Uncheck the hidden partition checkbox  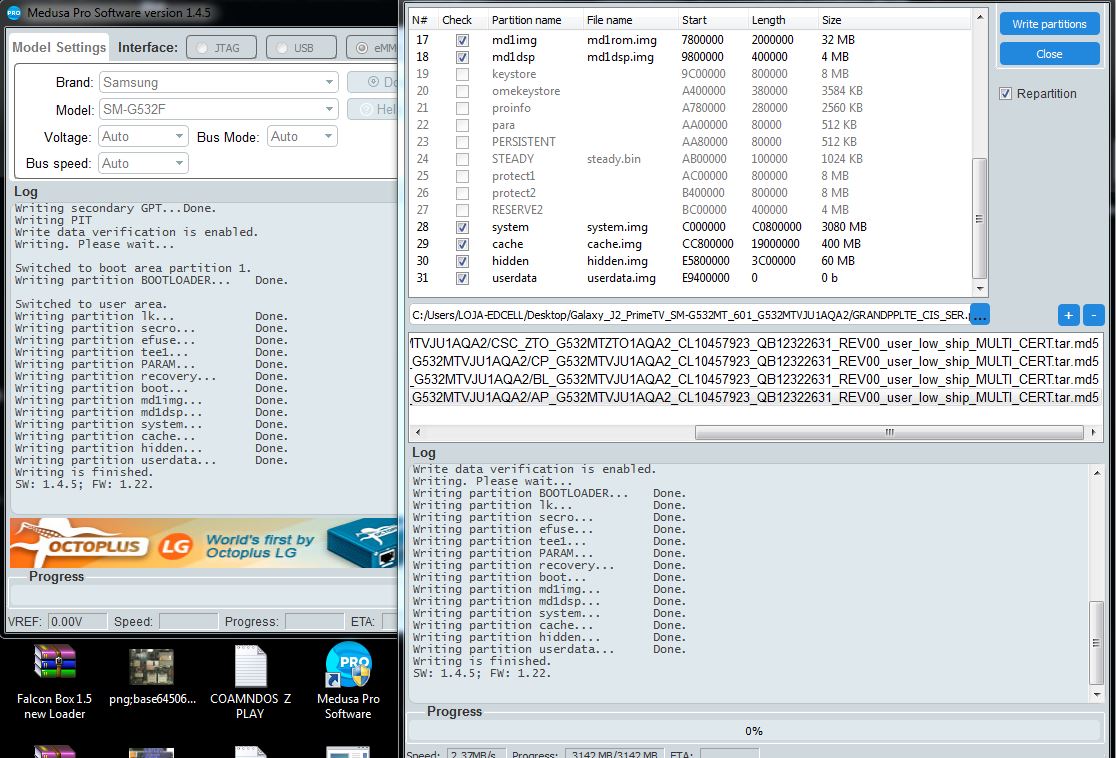click(x=463, y=262)
